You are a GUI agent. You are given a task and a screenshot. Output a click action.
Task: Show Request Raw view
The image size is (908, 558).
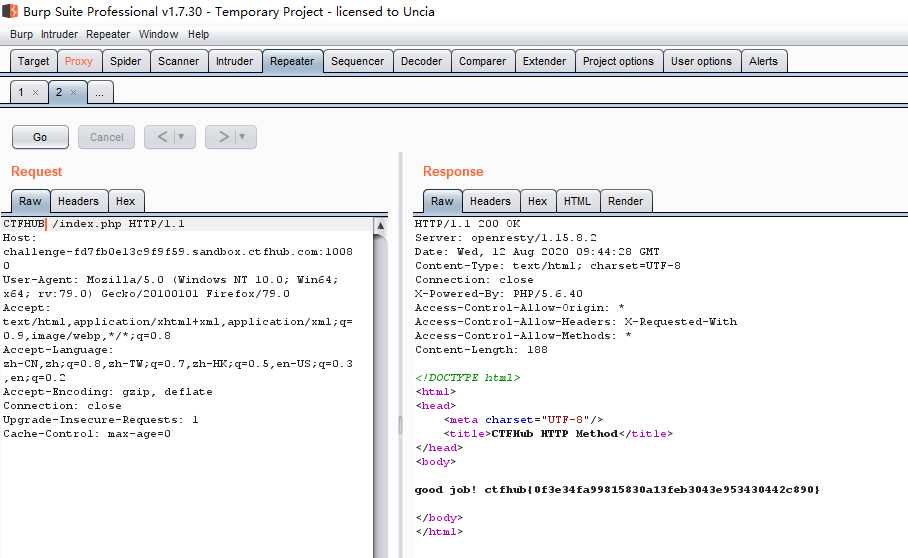[30, 201]
